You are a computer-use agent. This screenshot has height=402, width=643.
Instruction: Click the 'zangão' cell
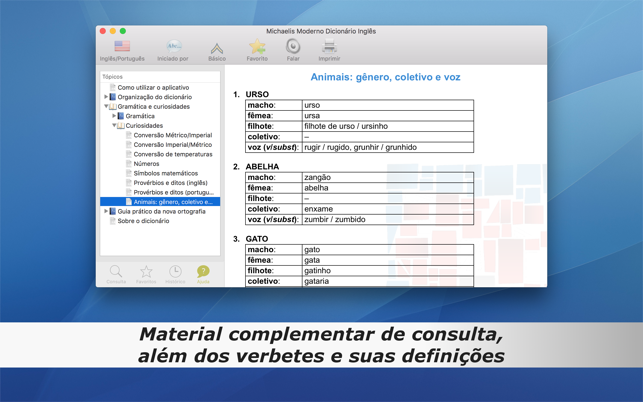click(388, 177)
